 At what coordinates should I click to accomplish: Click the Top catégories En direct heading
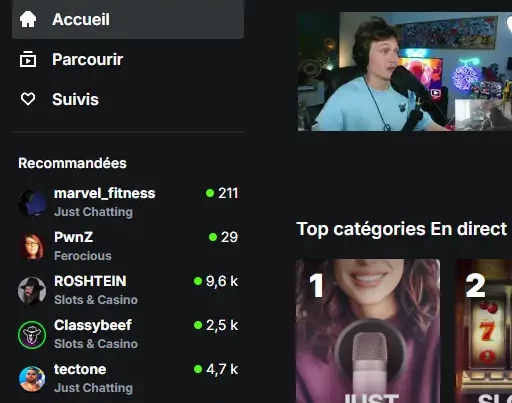pos(402,229)
